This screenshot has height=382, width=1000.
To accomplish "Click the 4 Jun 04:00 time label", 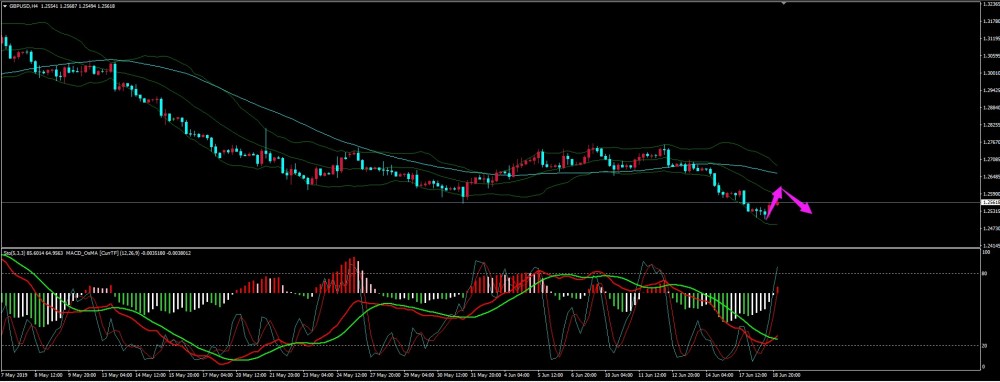I will point(517,375).
